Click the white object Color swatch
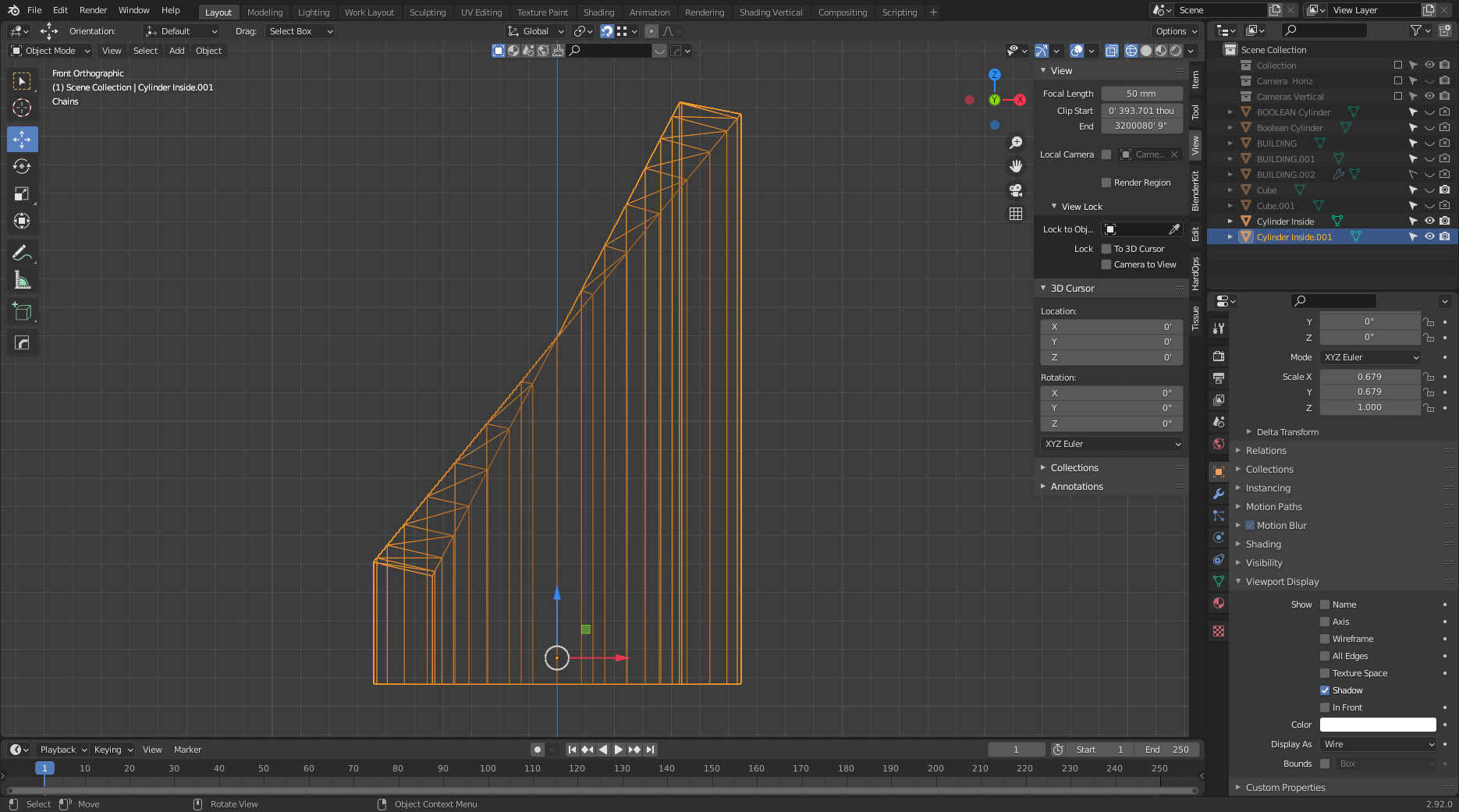 pos(1378,725)
